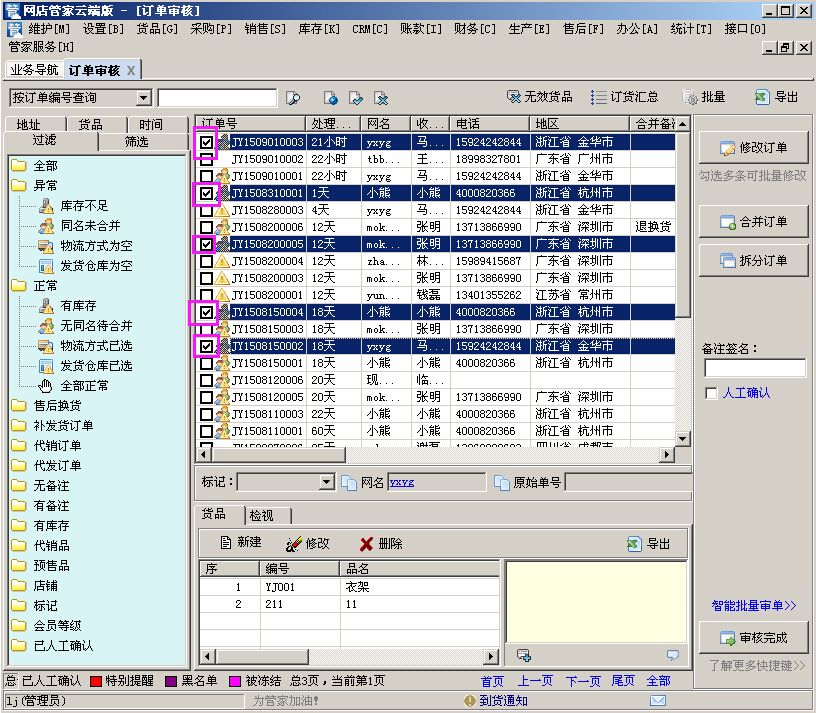The width and height of the screenshot is (816, 713).
Task: Uncheck order JY1508310001 checkbox
Action: (206, 193)
